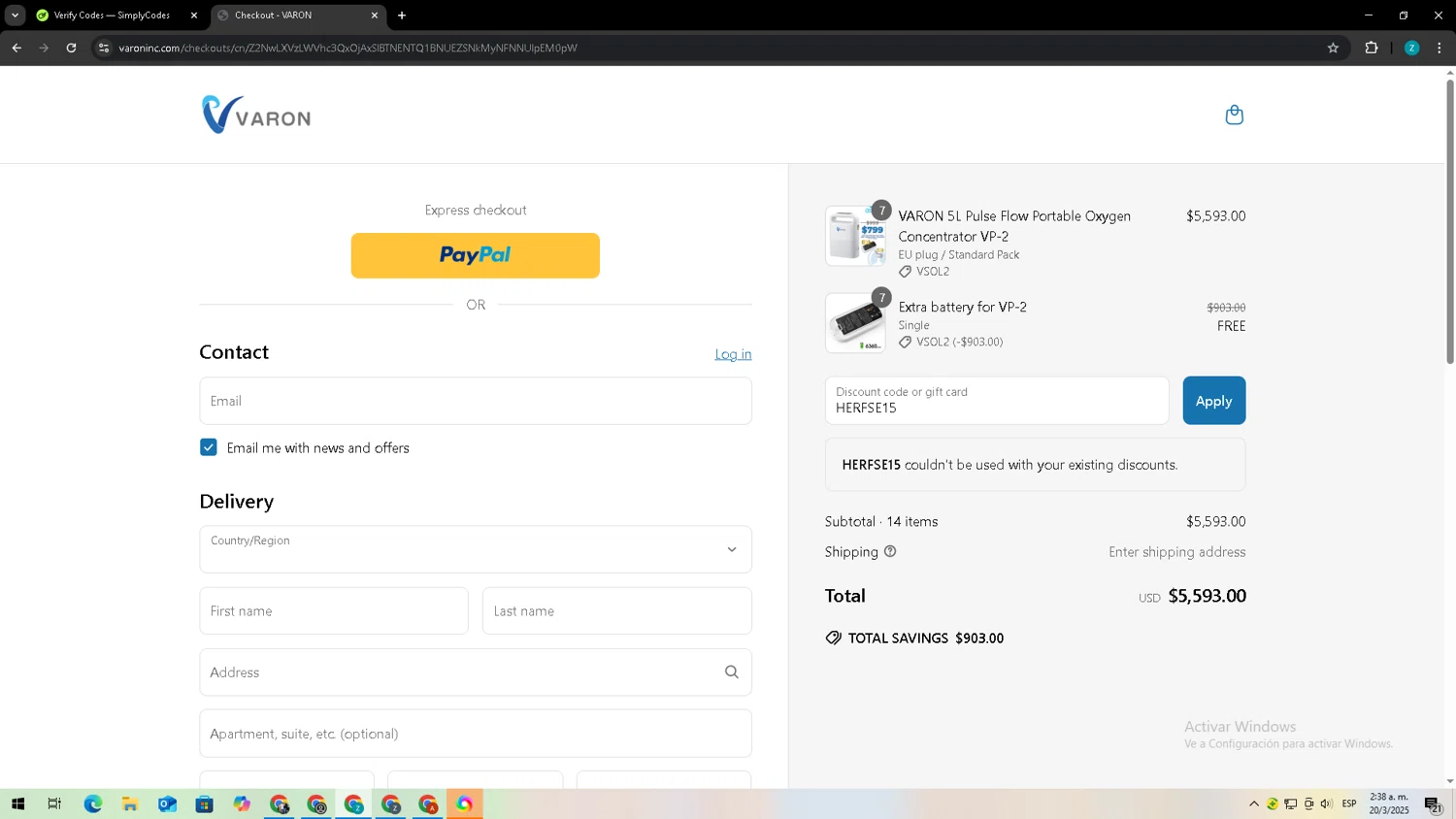
Task: Open the tab search dropdown arrow
Action: tap(15, 16)
